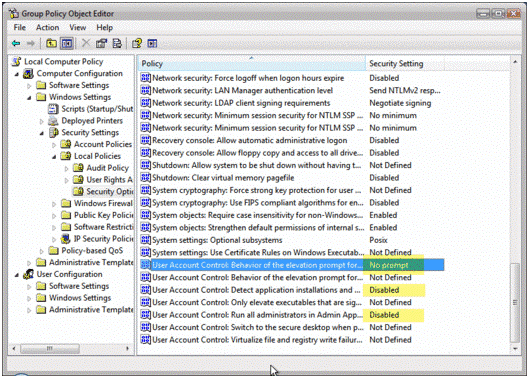Viewport: 529px width, 378px height.
Task: Select System settings: Use Certificate Rules policy
Action: click(x=258, y=252)
